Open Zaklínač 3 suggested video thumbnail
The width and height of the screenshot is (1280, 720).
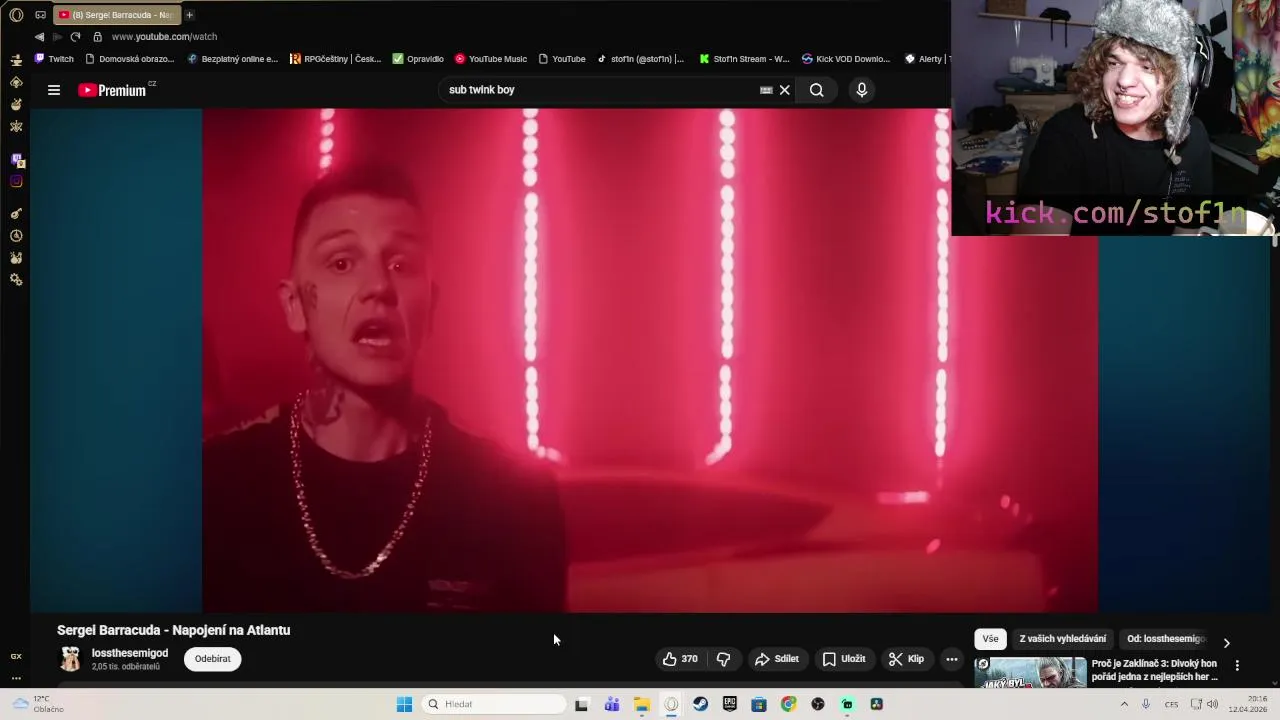point(1030,673)
